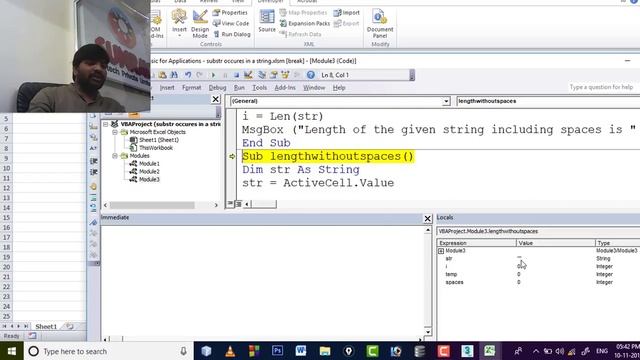The image size is (640, 360).
Task: Click the Project Explorer horizontal scrollbar thumb
Action: 152,205
